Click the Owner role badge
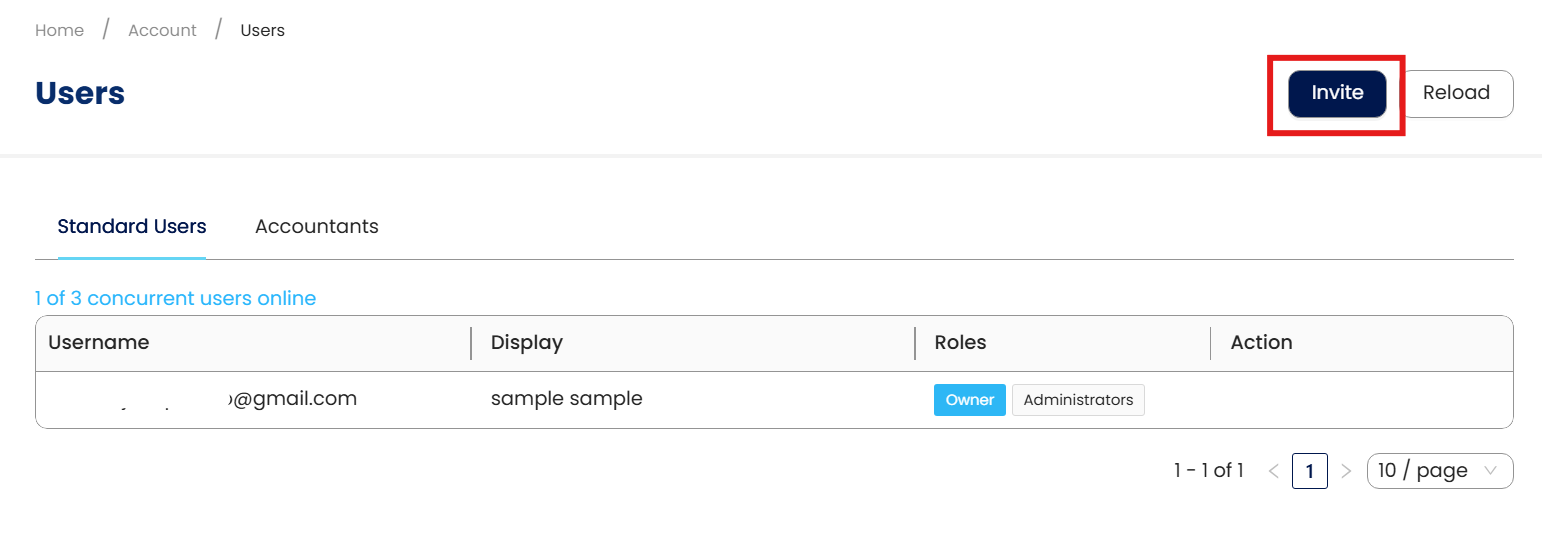 [x=969, y=400]
